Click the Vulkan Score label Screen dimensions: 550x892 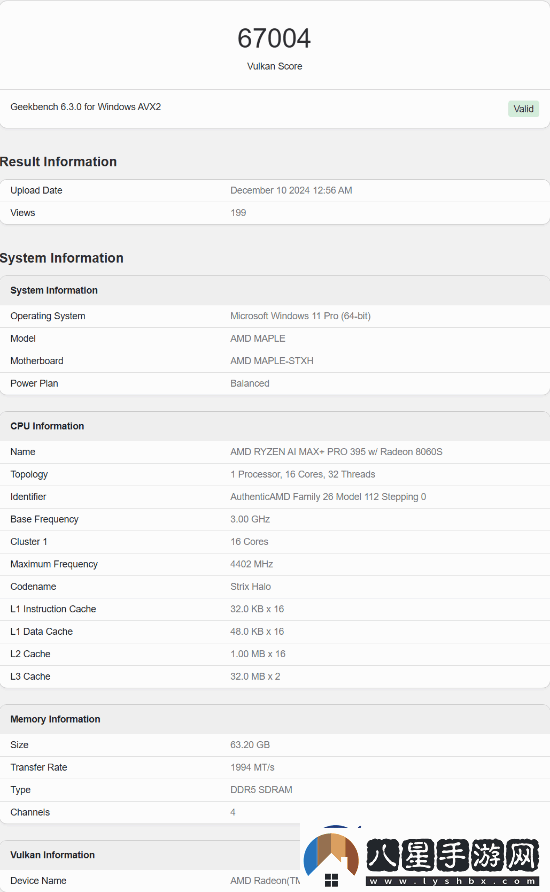(x=274, y=67)
